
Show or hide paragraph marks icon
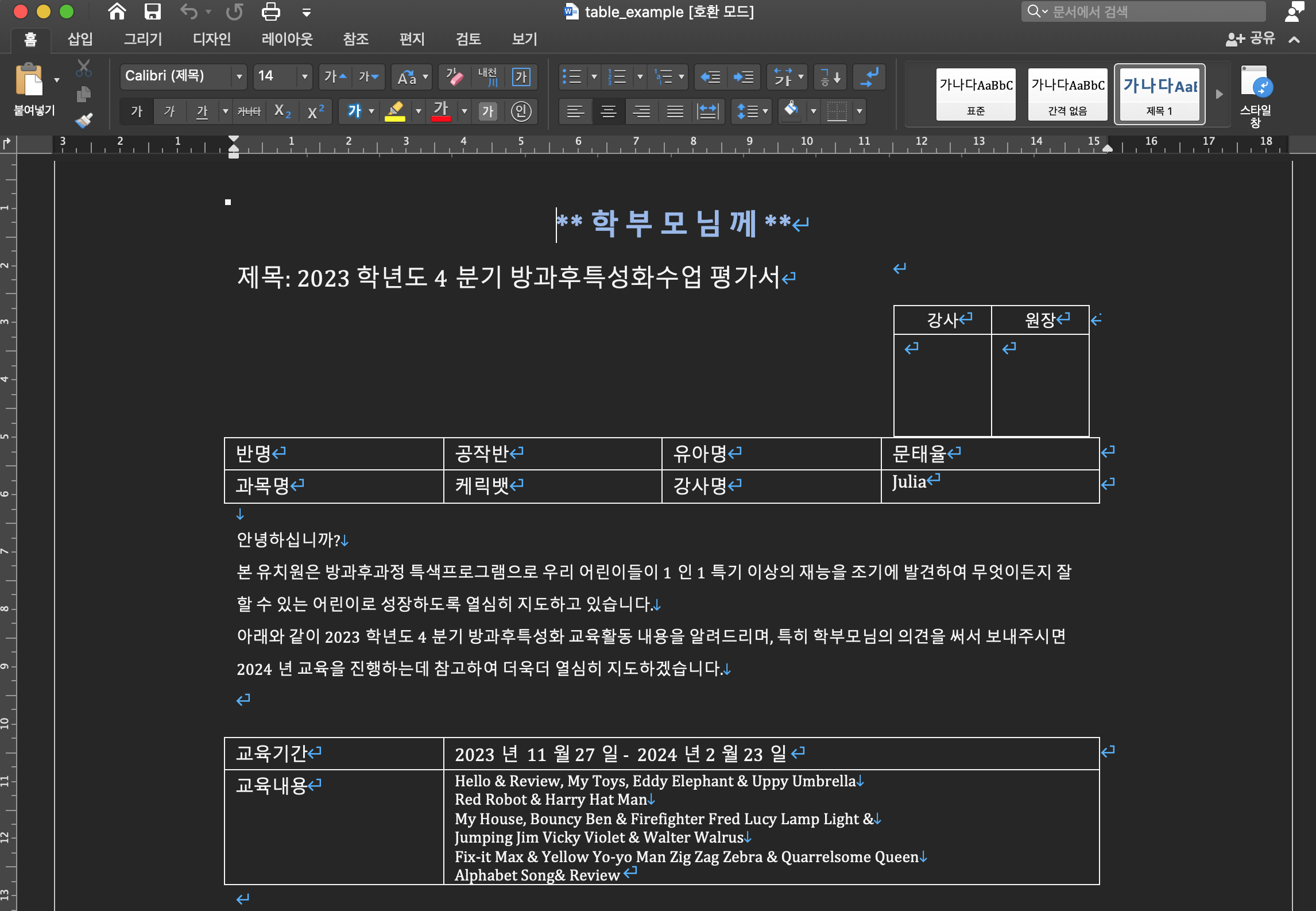869,76
